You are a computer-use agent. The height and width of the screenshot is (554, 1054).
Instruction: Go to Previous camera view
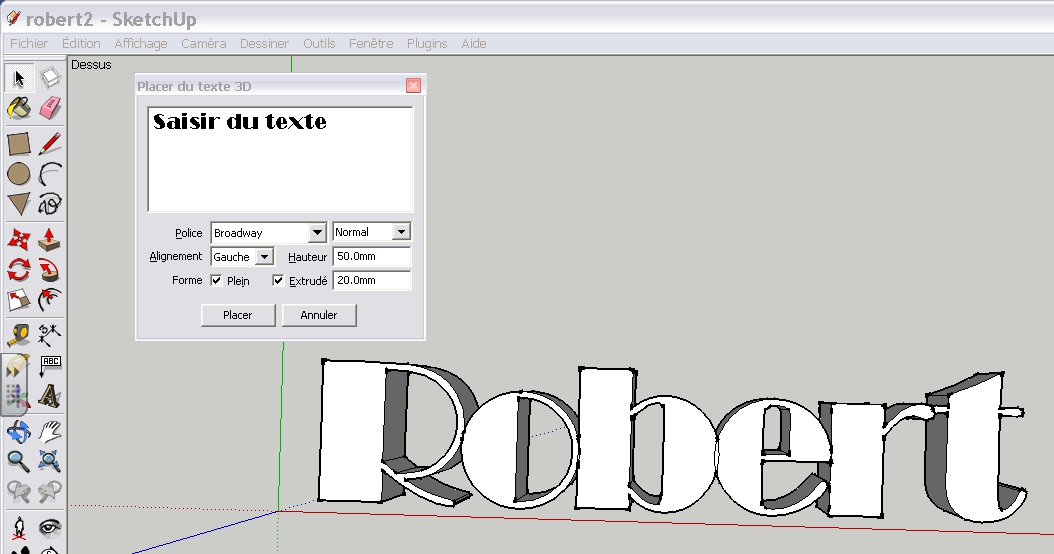pos(19,491)
